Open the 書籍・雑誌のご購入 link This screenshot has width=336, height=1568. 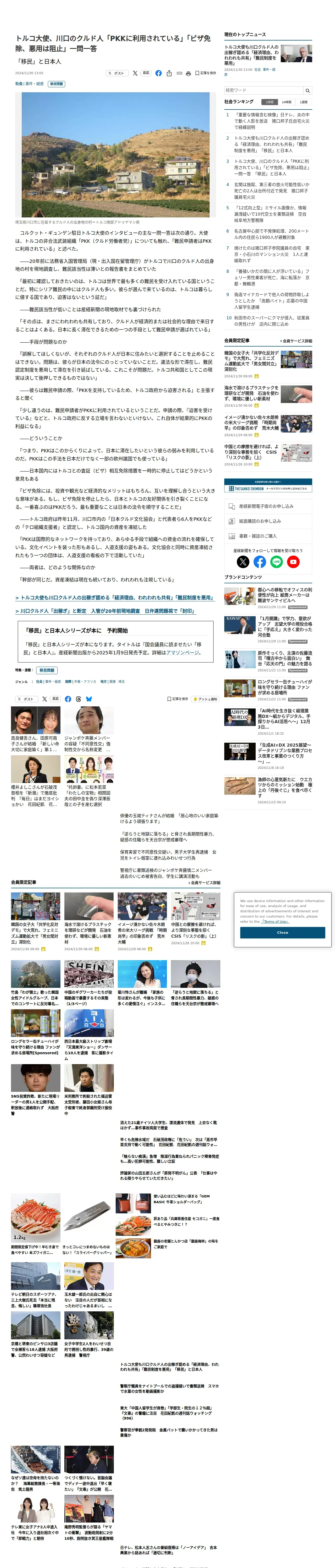pyautogui.click(x=268, y=536)
